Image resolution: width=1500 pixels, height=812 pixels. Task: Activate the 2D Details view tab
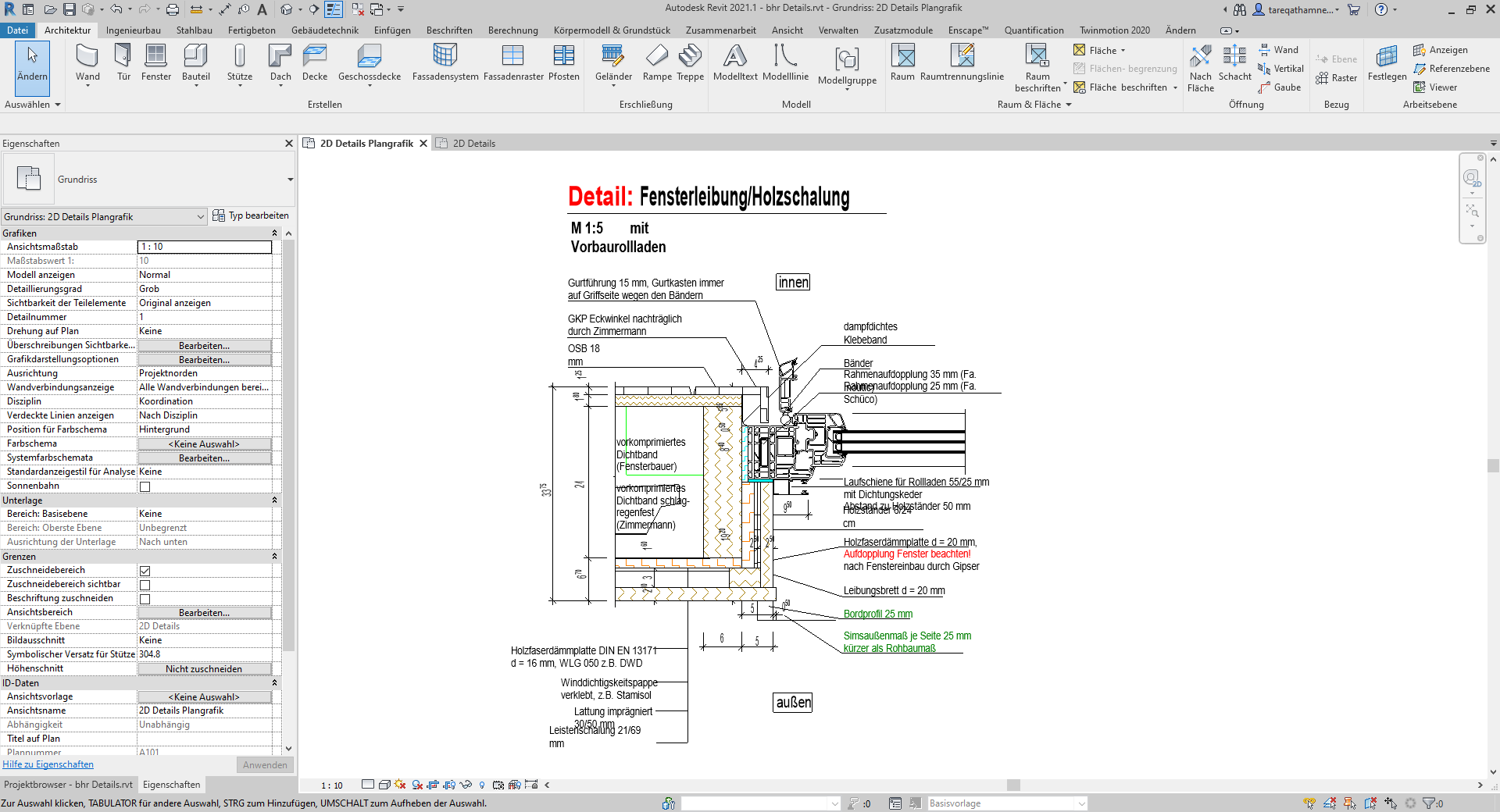(x=473, y=143)
